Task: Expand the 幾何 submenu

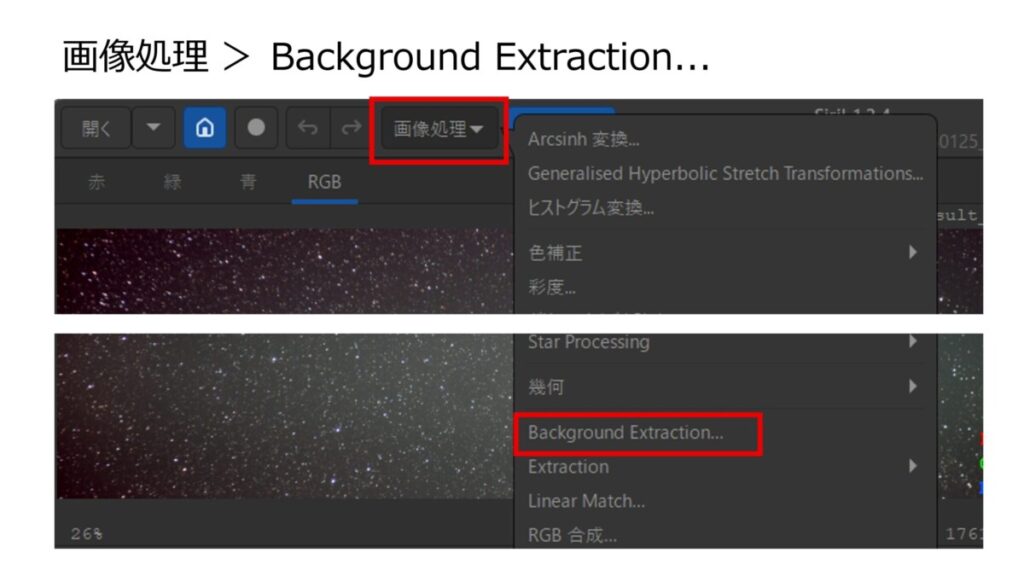Action: (x=725, y=387)
